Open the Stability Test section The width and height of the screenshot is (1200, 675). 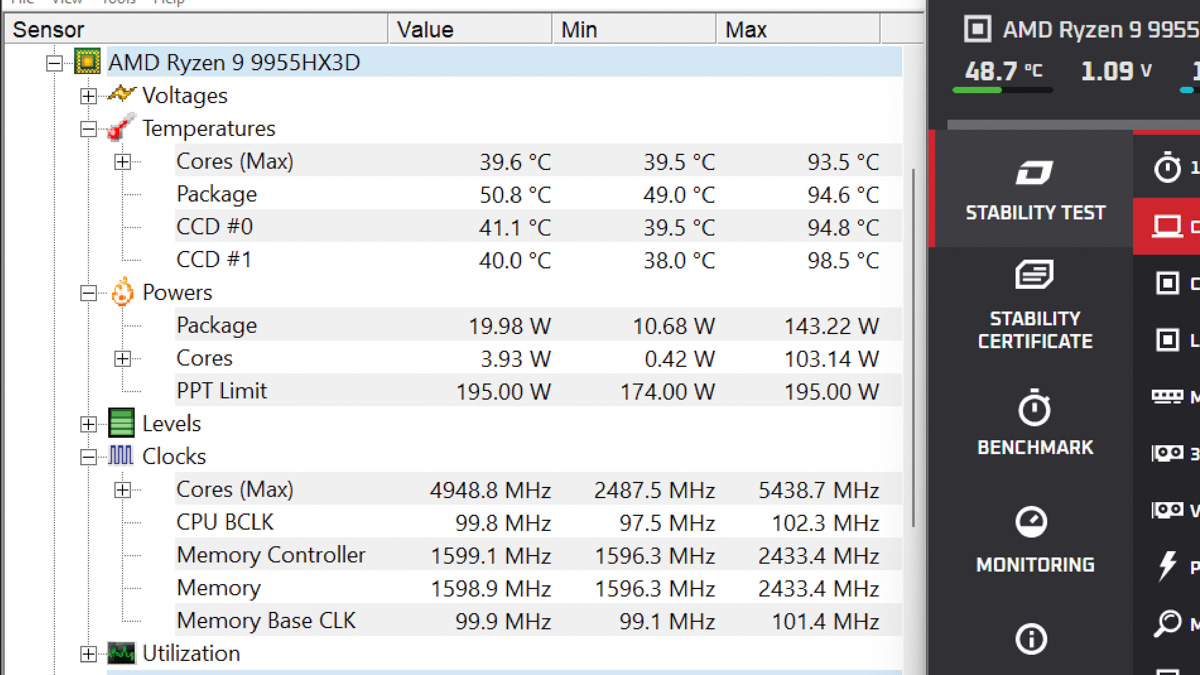click(1034, 189)
